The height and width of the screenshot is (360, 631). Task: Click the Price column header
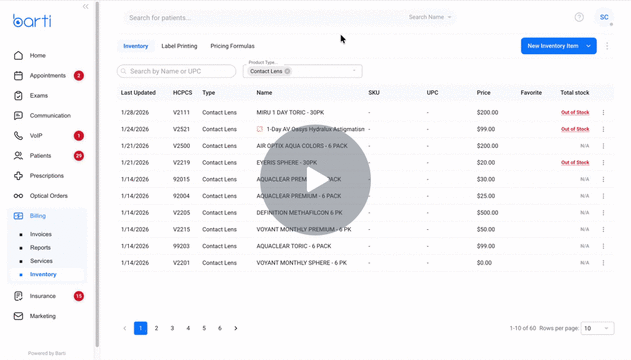pyautogui.click(x=483, y=93)
